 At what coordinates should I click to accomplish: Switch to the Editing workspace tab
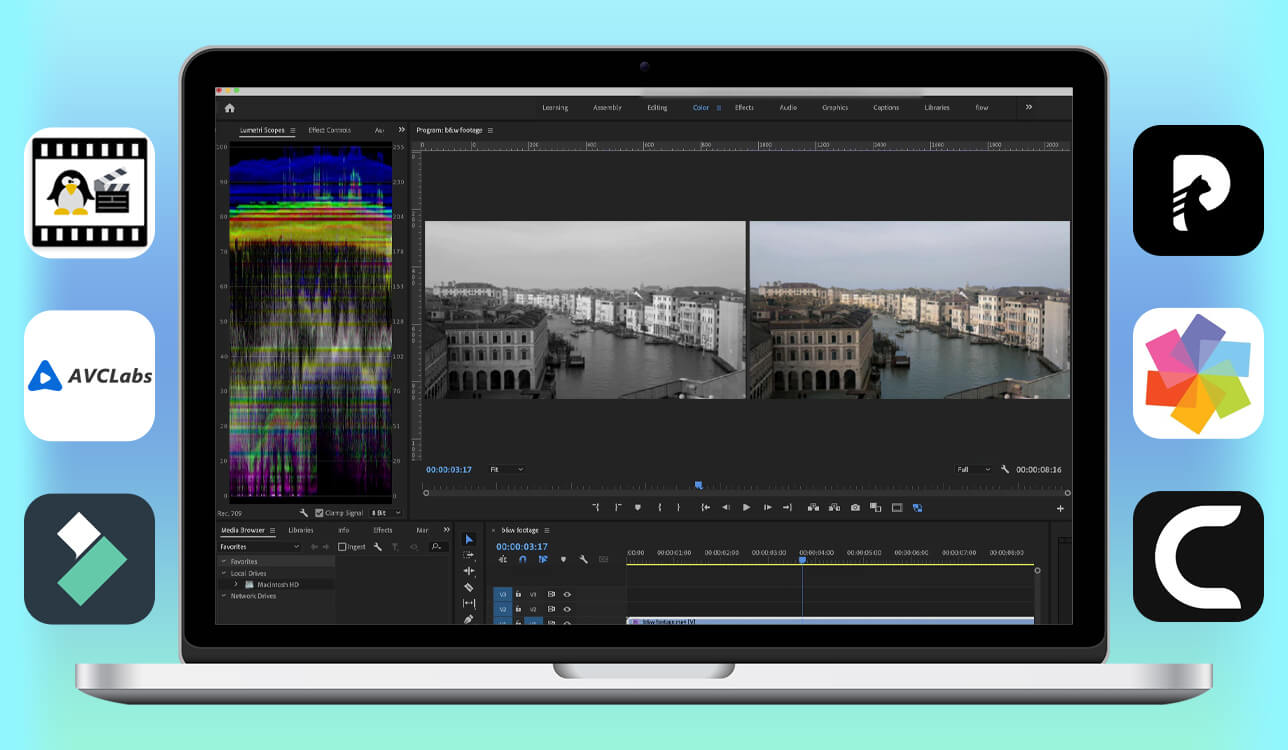pos(657,107)
